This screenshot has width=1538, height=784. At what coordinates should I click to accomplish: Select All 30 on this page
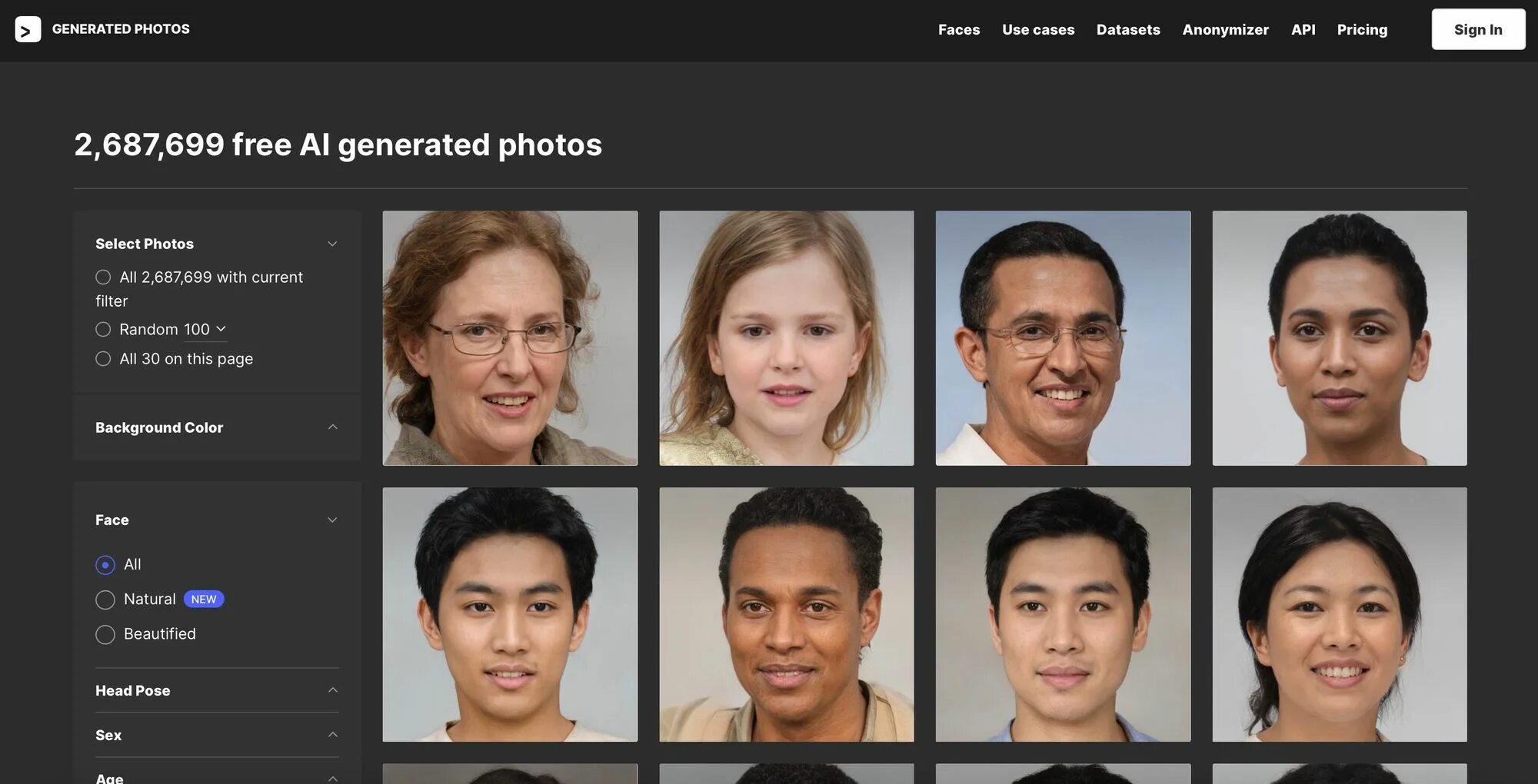[103, 358]
